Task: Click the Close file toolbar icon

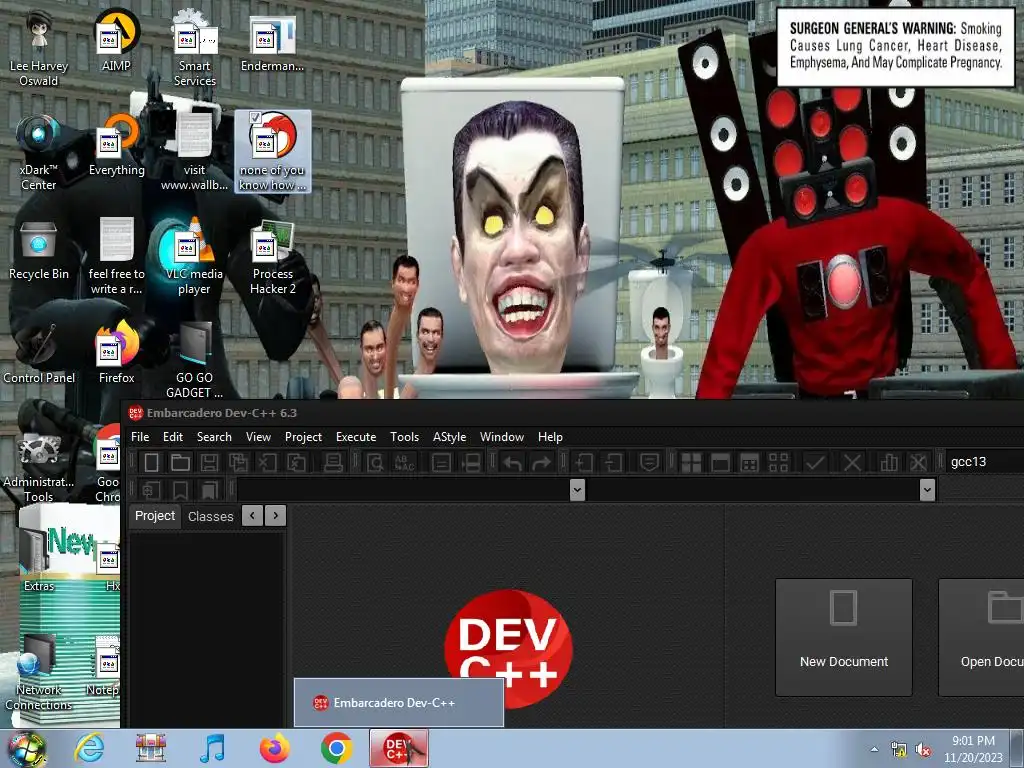Action: click(267, 462)
